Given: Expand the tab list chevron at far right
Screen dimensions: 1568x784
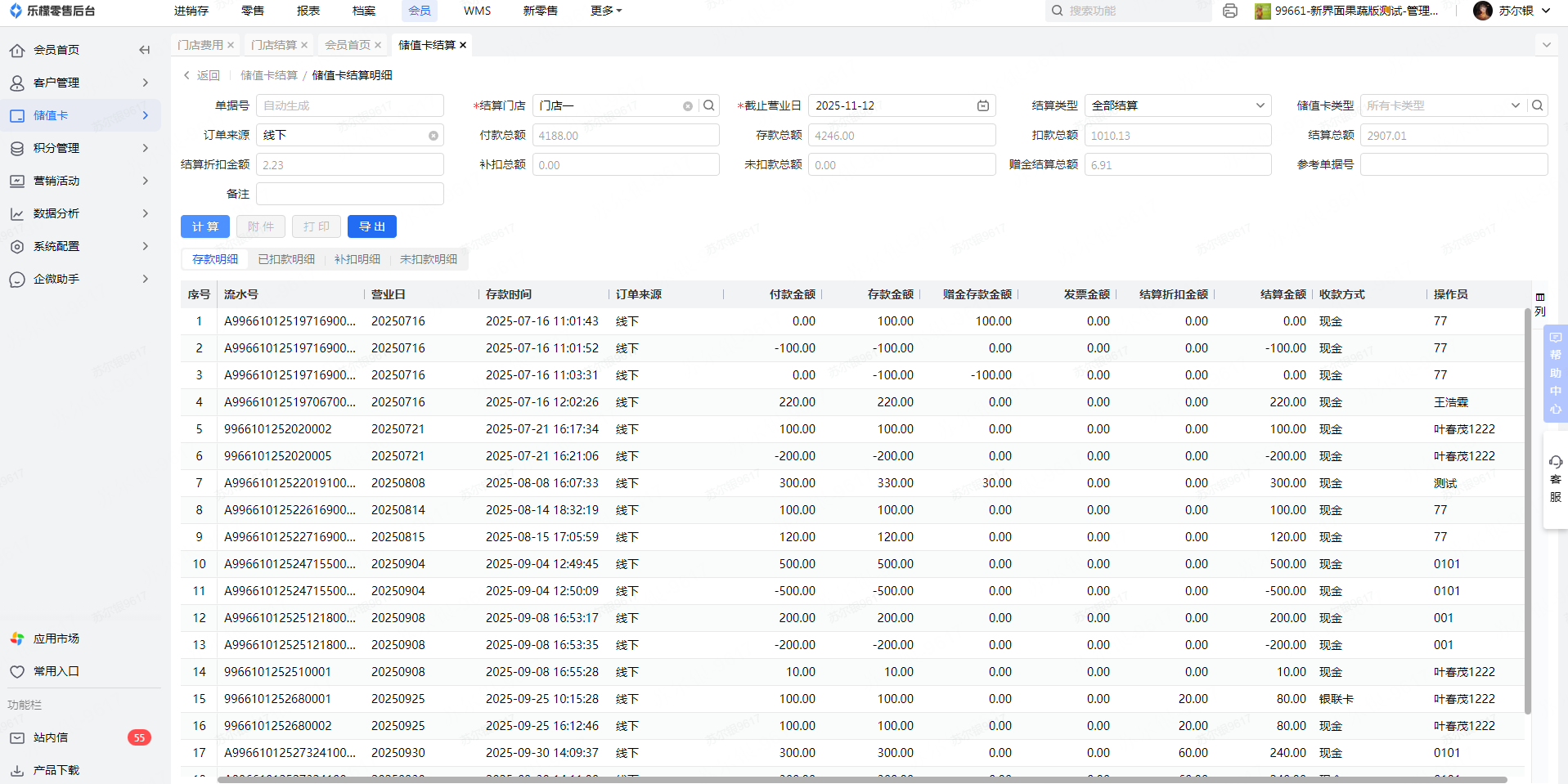Looking at the screenshot, I should (x=1546, y=45).
